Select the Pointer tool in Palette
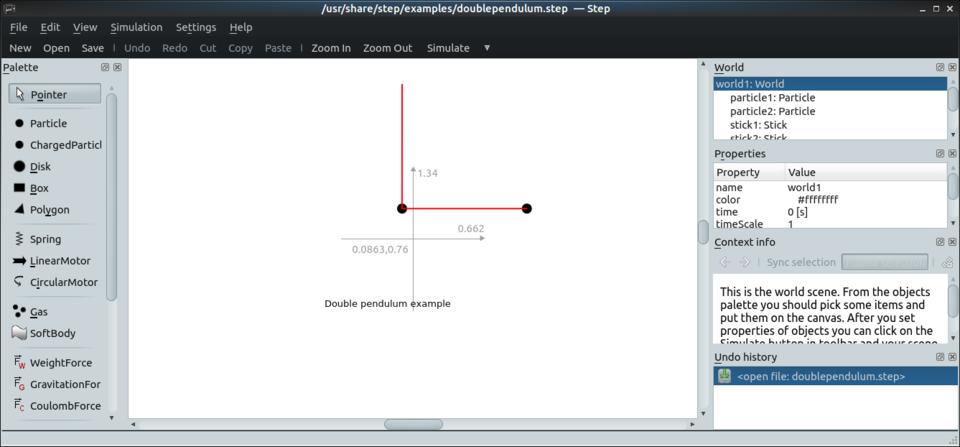Viewport: 960px width, 447px height. click(55, 94)
